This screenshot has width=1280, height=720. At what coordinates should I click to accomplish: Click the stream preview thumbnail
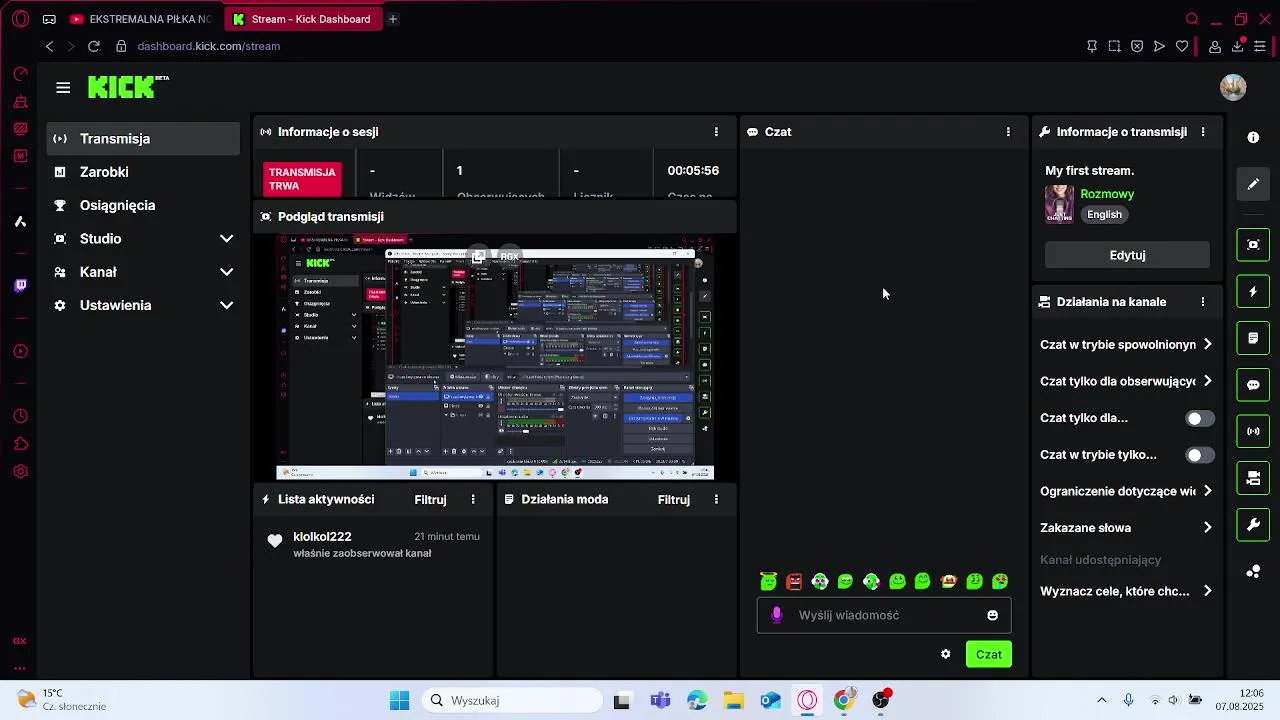[495, 357]
